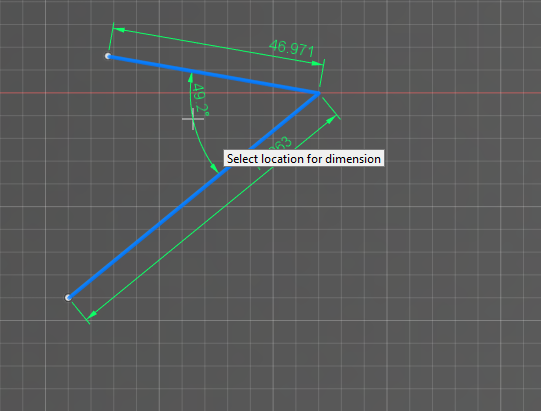Image resolution: width=541 pixels, height=411 pixels.
Task: Click the upper arrowhead of the diagonal dimension line
Action: pyautogui.click(x=331, y=120)
